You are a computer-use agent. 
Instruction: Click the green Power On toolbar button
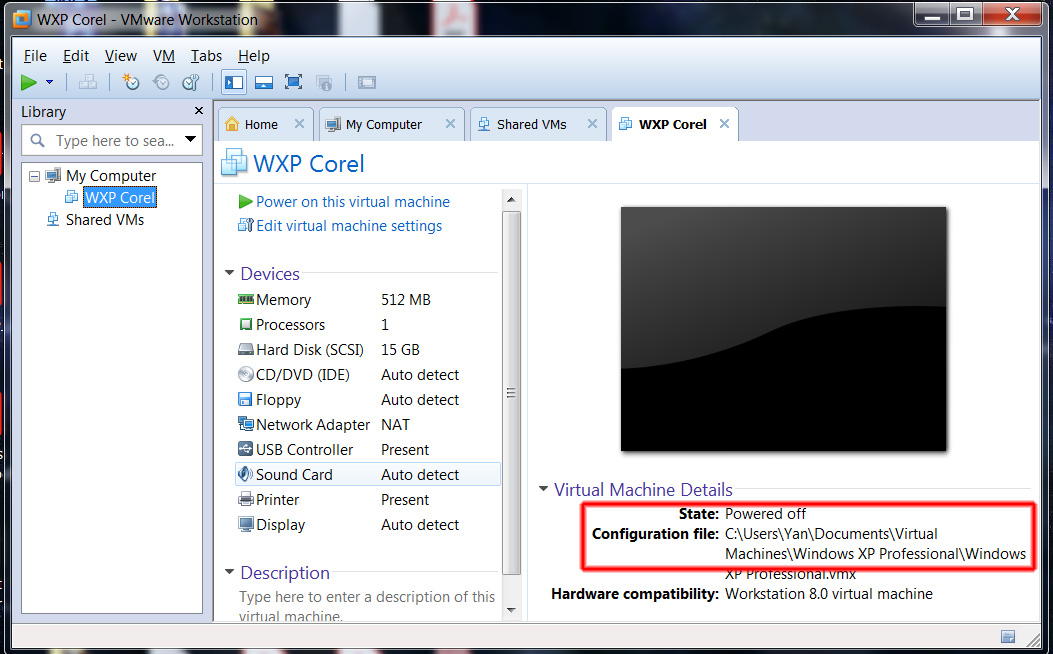coord(29,83)
